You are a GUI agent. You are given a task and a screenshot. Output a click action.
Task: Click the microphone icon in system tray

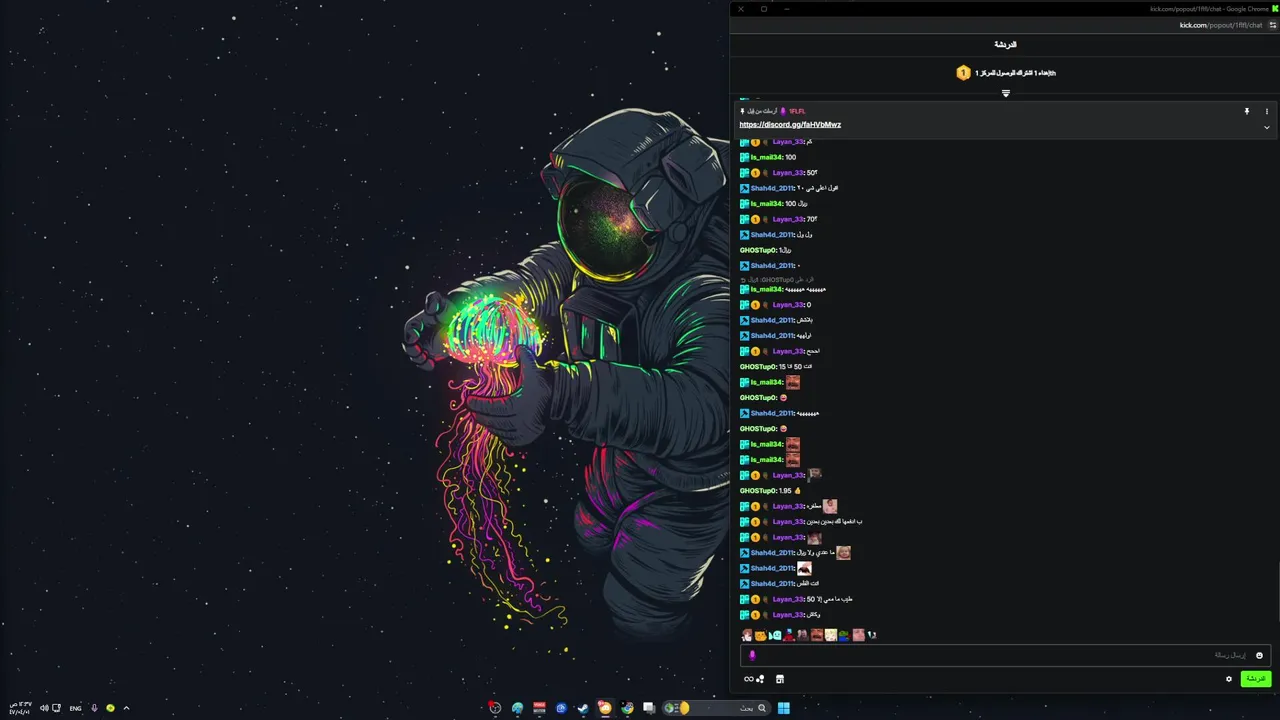[x=94, y=708]
